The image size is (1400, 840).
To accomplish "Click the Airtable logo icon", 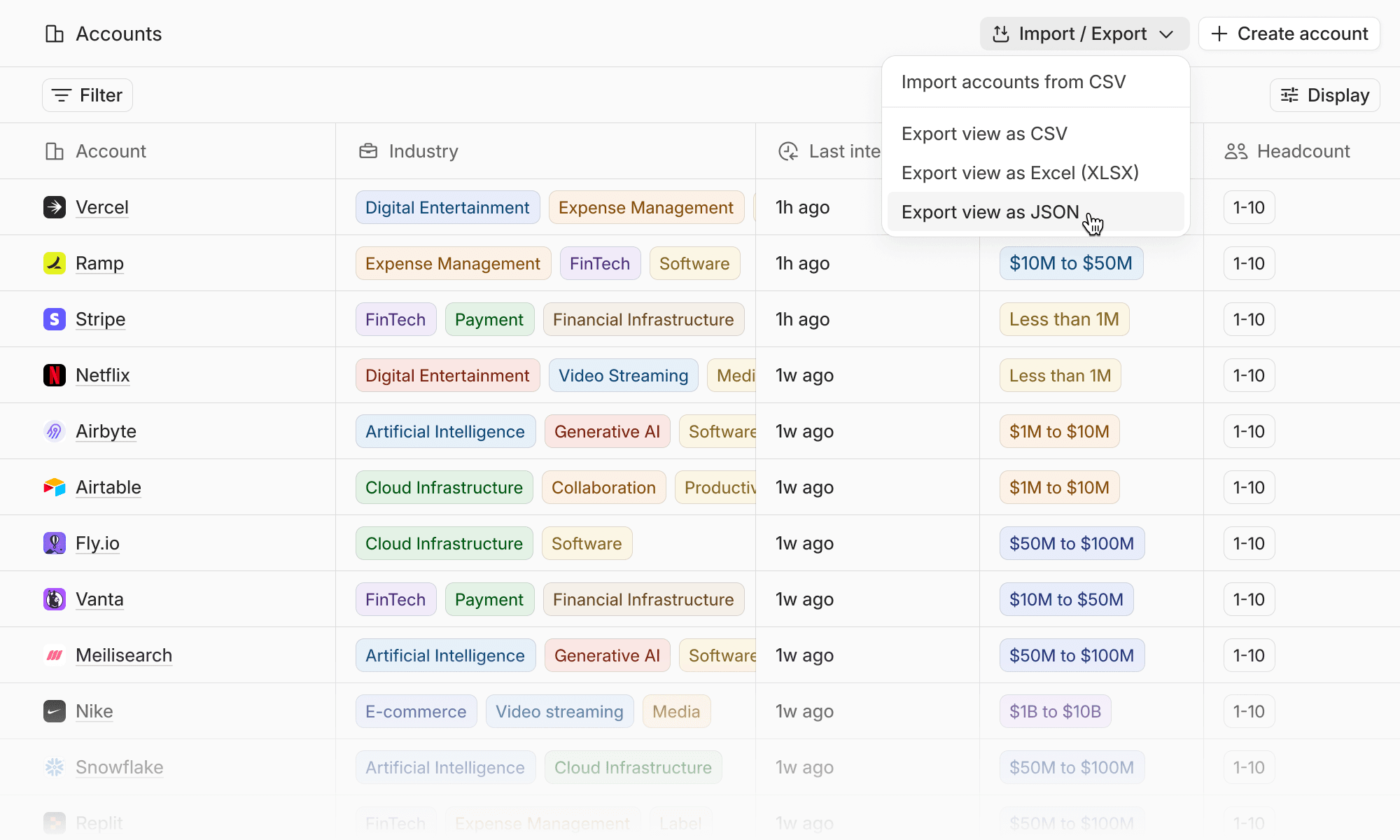I will (55, 487).
